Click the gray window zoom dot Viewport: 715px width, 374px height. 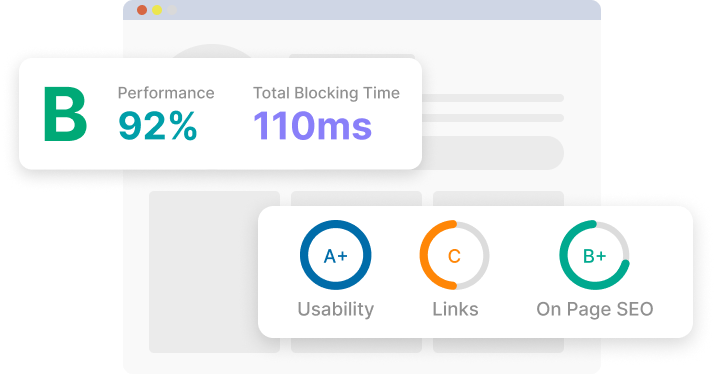[x=172, y=10]
